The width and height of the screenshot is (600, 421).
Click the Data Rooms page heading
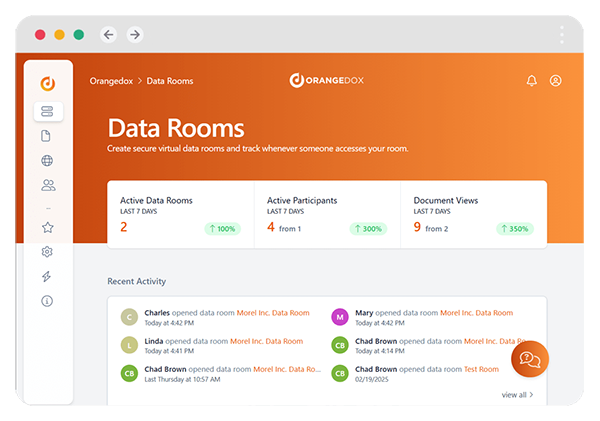[x=176, y=128]
